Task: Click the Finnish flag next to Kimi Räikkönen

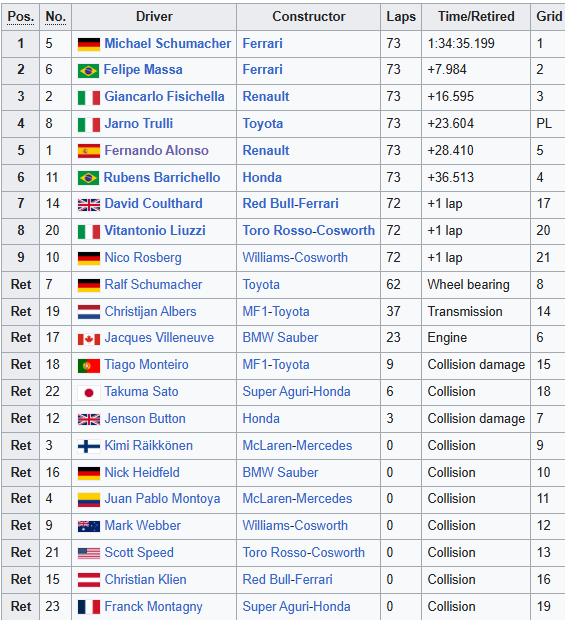Action: pos(89,447)
